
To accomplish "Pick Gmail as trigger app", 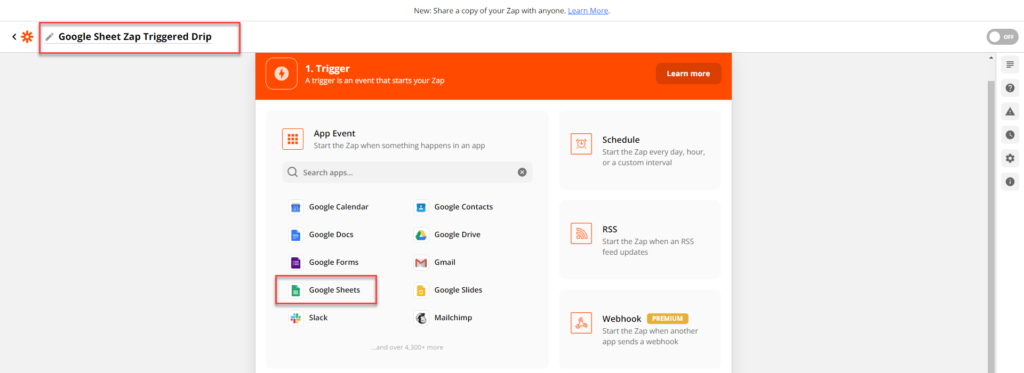I will [x=435, y=263].
